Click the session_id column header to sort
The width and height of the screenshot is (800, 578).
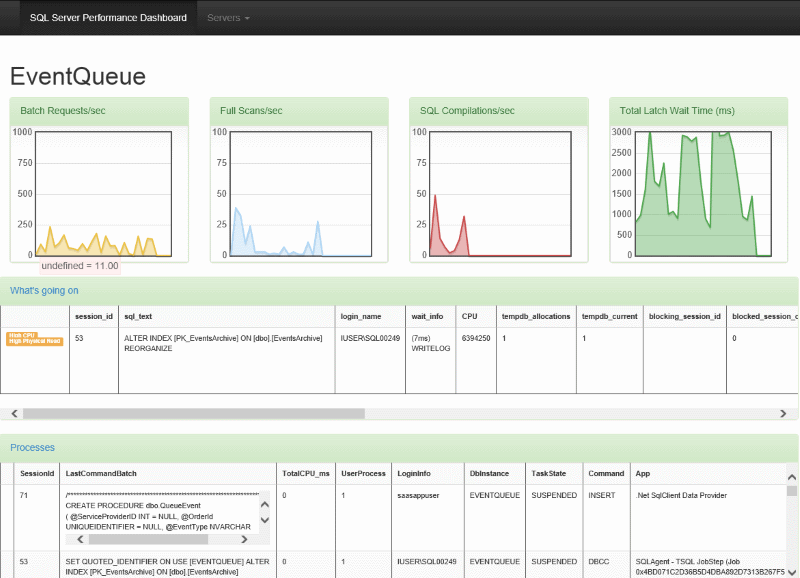tap(95, 316)
